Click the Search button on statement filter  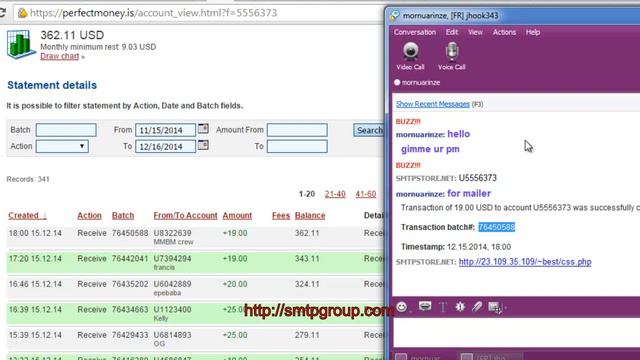(369, 130)
